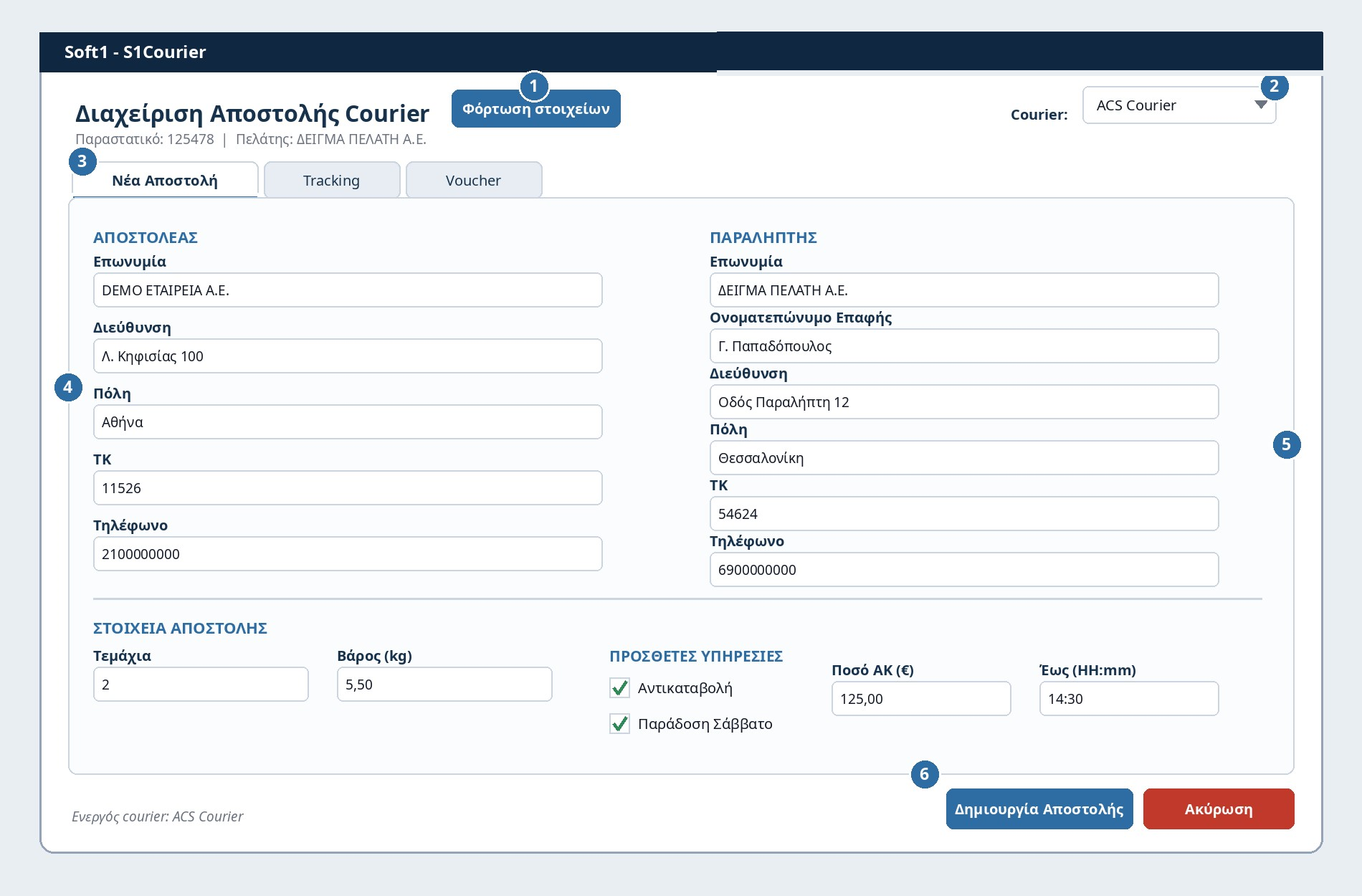The image size is (1362, 896).
Task: Select the Νέα Αποστολή tab
Action: click(x=165, y=180)
